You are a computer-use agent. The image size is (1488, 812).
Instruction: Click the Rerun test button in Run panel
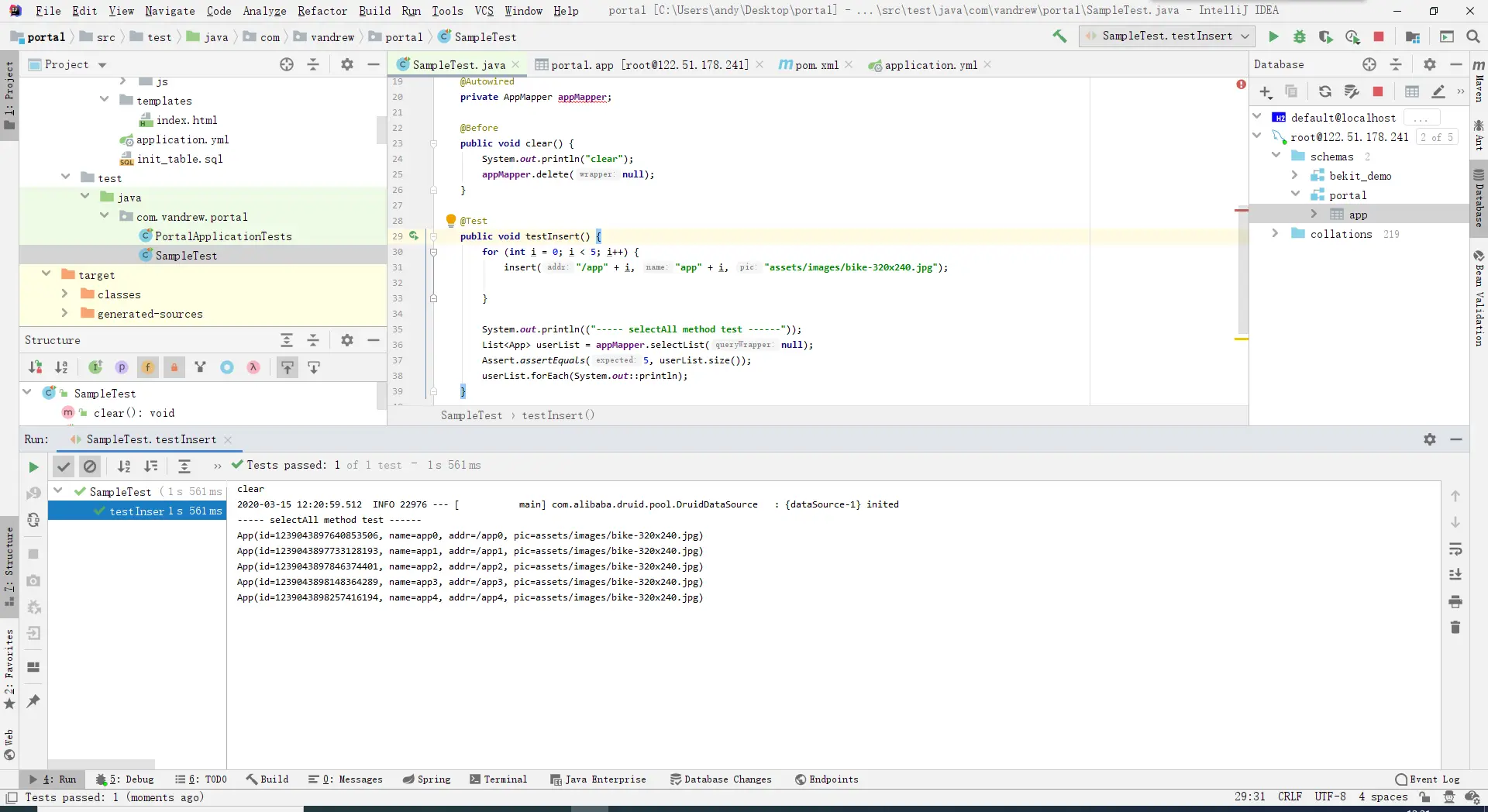point(33,466)
